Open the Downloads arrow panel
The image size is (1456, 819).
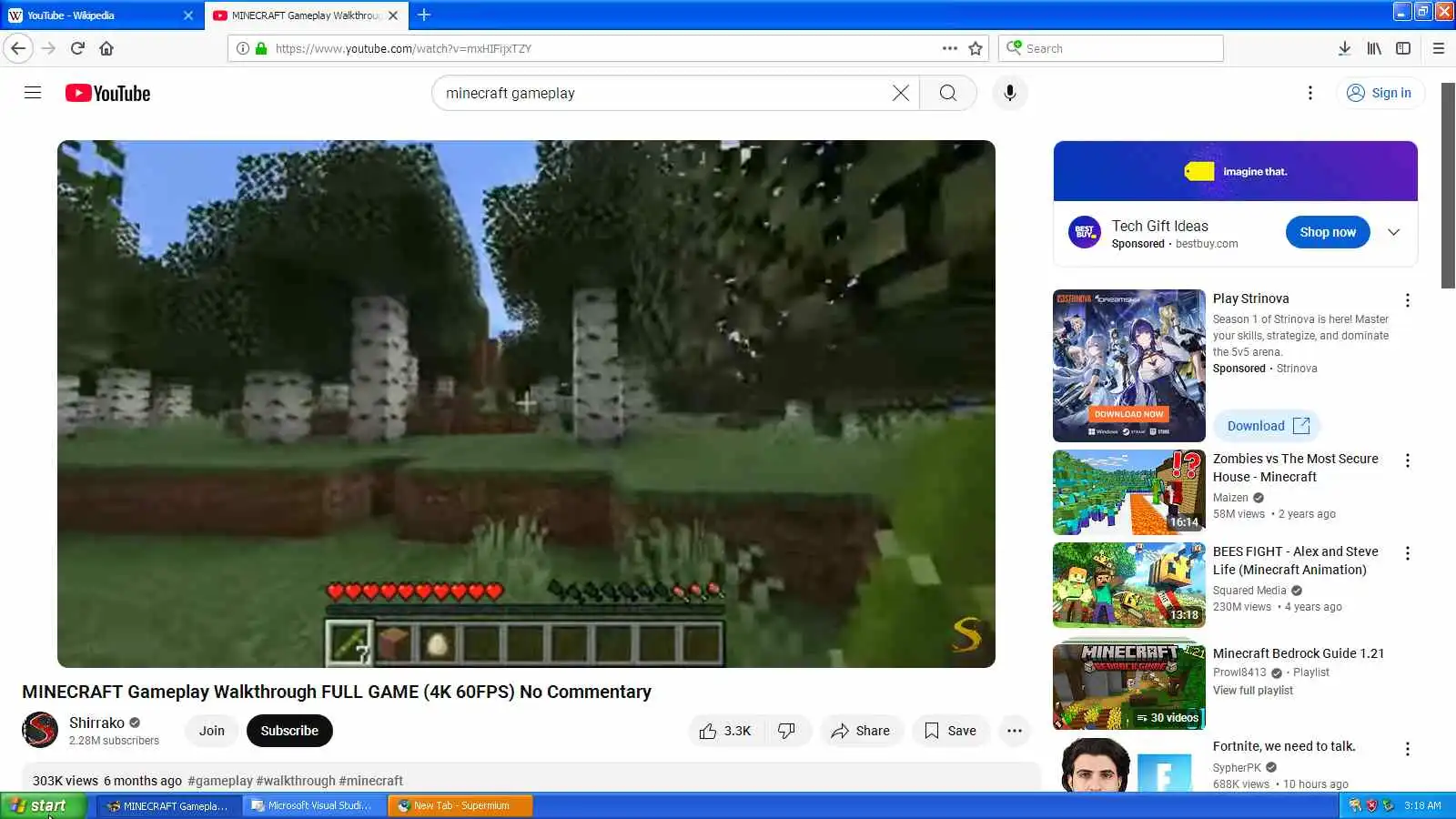click(x=1344, y=48)
